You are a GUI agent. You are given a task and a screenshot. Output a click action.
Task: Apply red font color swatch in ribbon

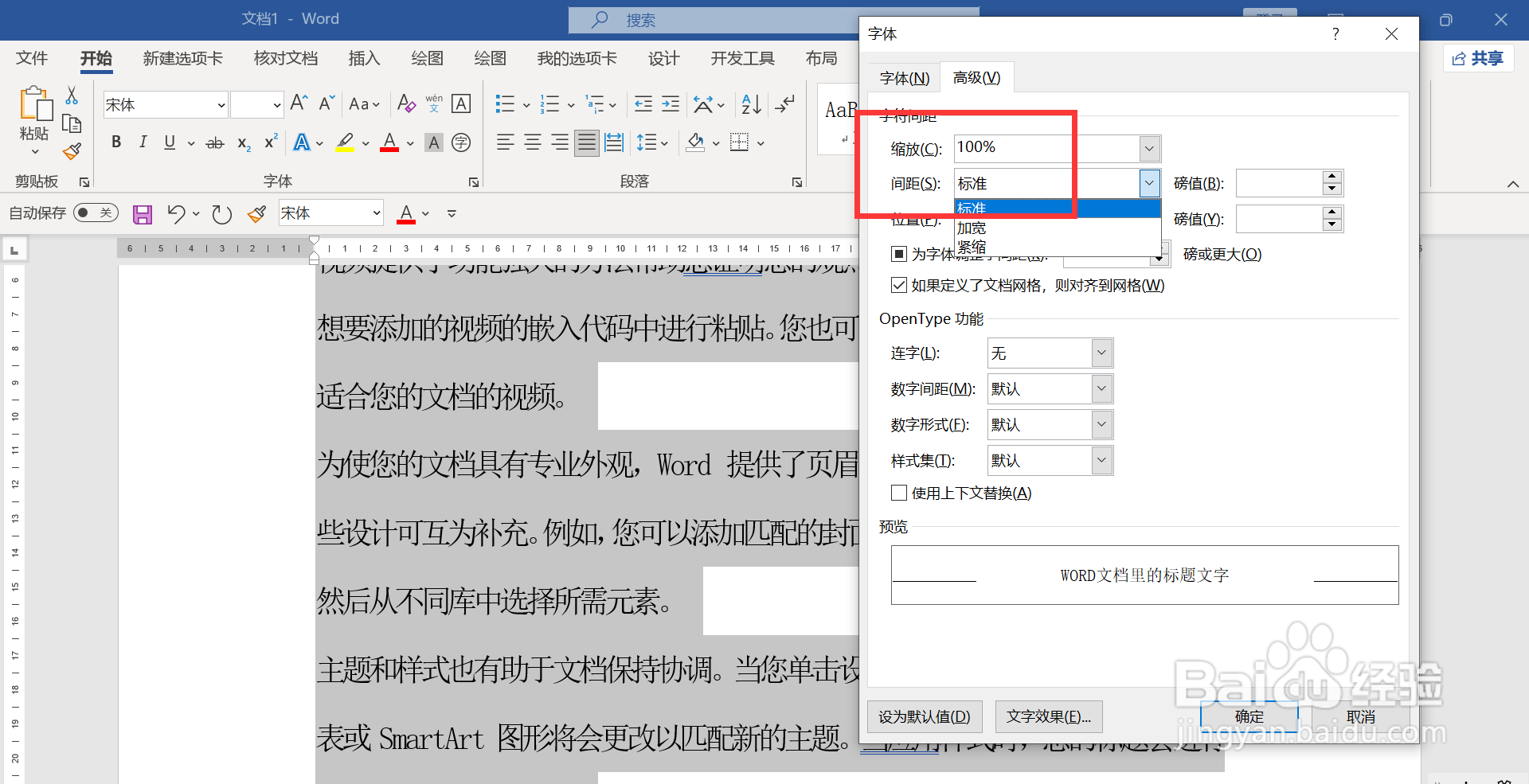[x=389, y=143]
